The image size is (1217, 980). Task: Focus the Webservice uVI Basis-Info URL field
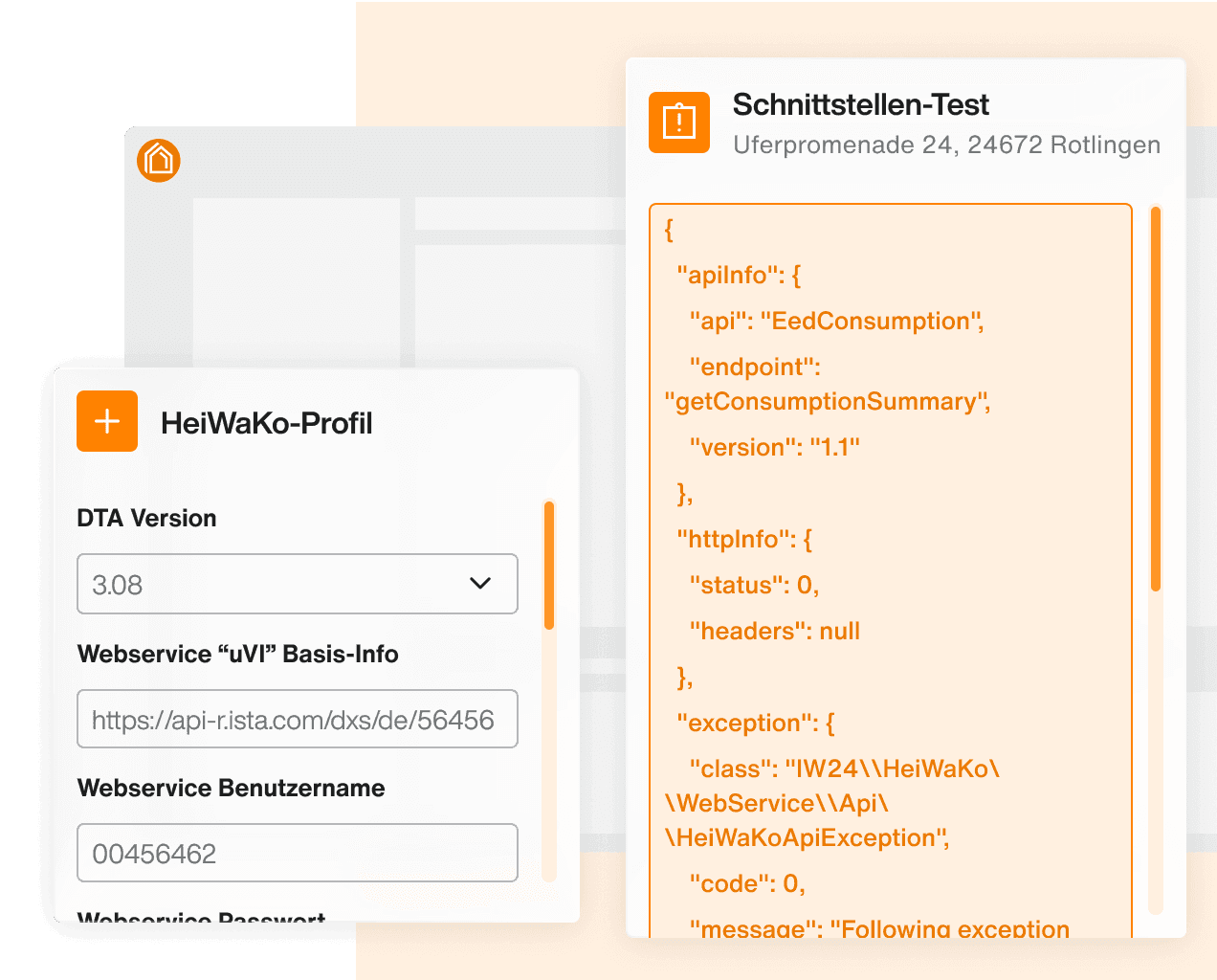pos(298,719)
